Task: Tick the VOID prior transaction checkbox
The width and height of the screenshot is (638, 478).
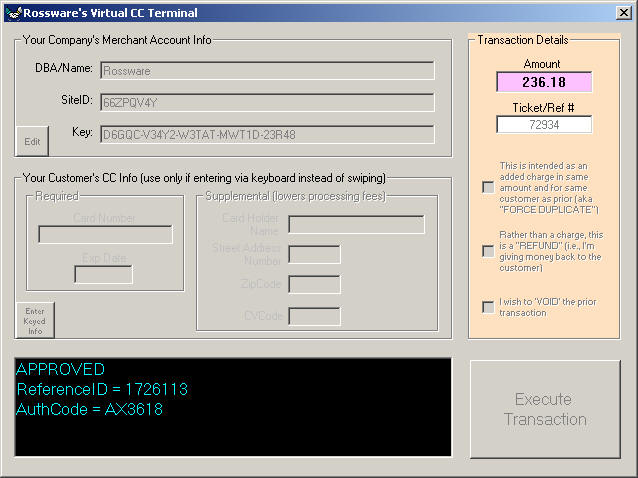Action: coord(488,307)
